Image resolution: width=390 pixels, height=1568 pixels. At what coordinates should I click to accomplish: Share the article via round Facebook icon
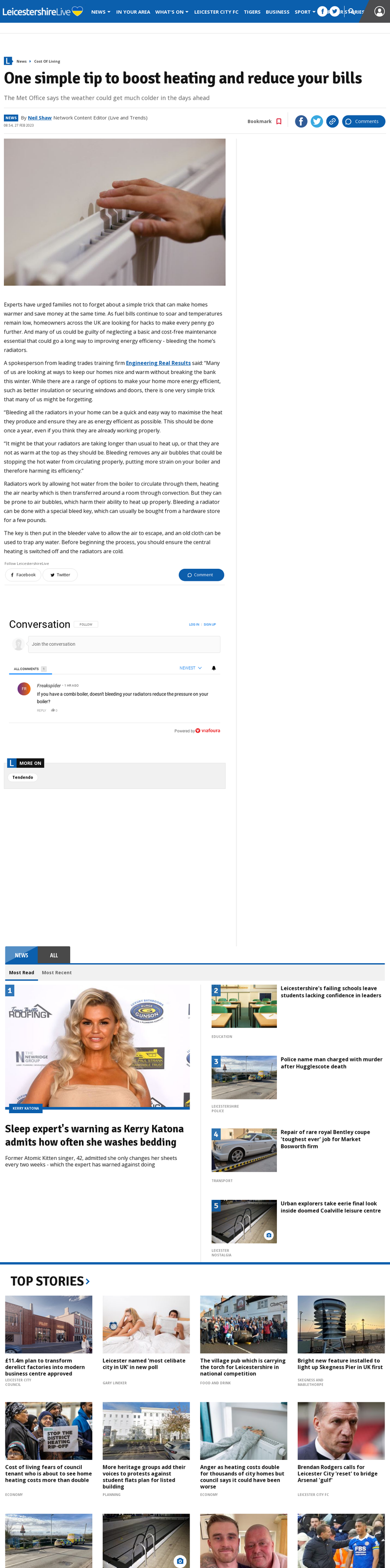click(301, 121)
